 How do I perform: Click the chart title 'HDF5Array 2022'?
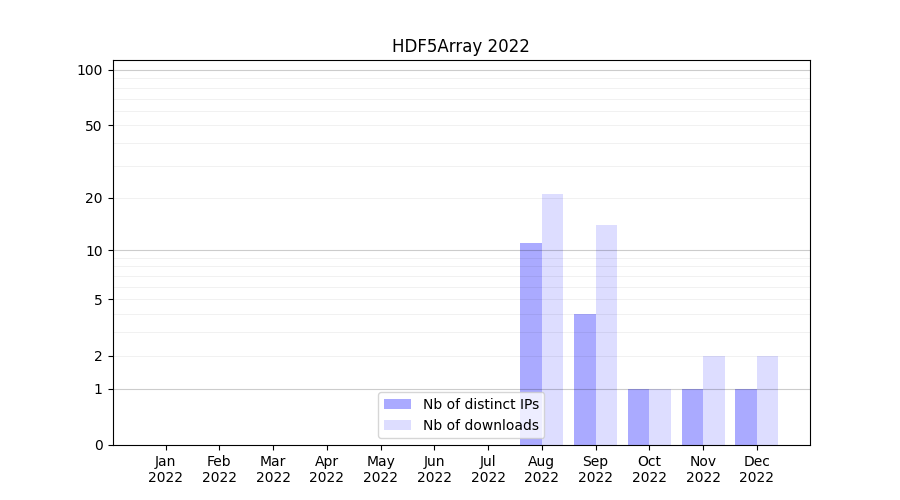(460, 46)
